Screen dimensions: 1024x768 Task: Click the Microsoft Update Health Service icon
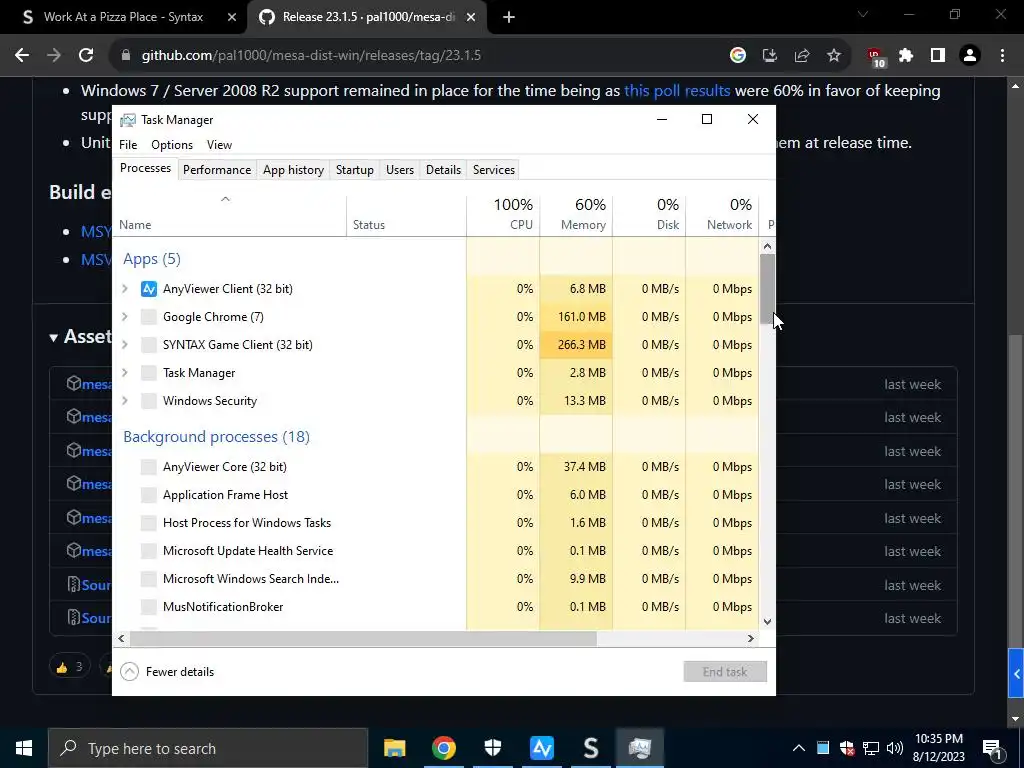click(x=149, y=551)
